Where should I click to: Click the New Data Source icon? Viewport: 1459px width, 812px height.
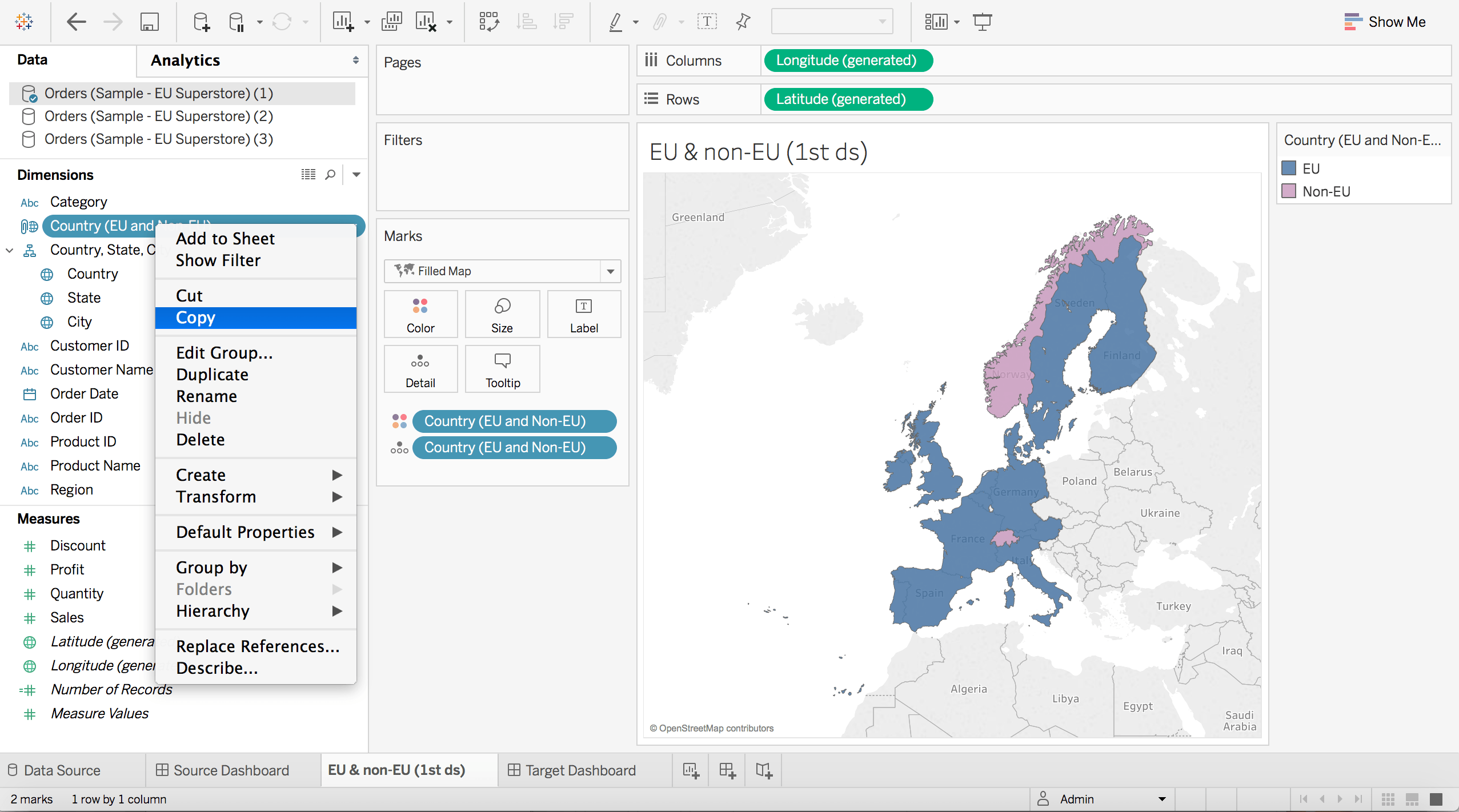201,22
